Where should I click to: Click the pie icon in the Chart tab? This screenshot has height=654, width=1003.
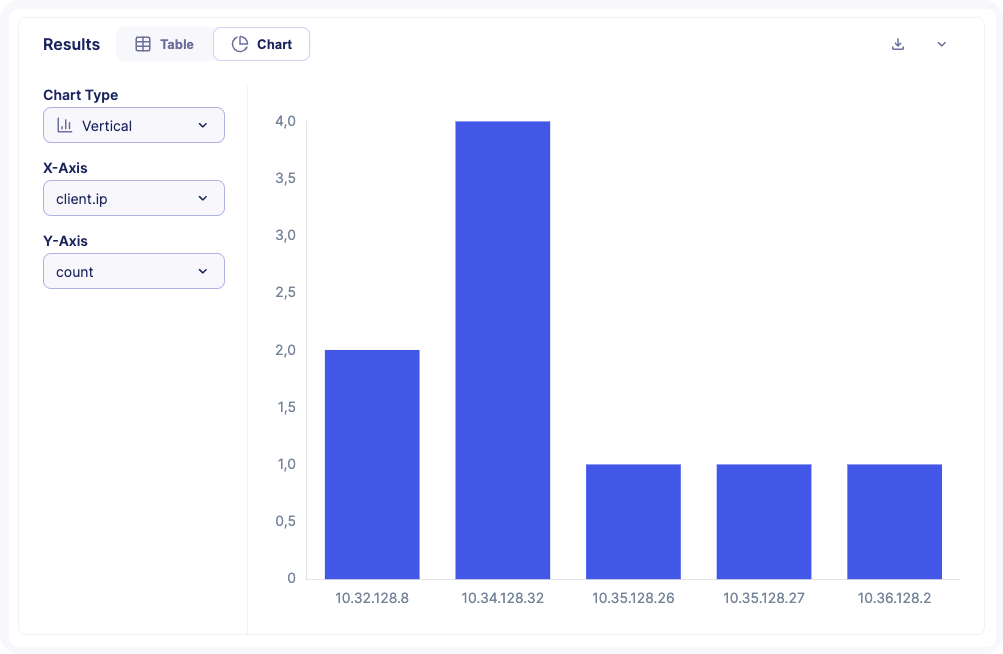click(x=240, y=44)
